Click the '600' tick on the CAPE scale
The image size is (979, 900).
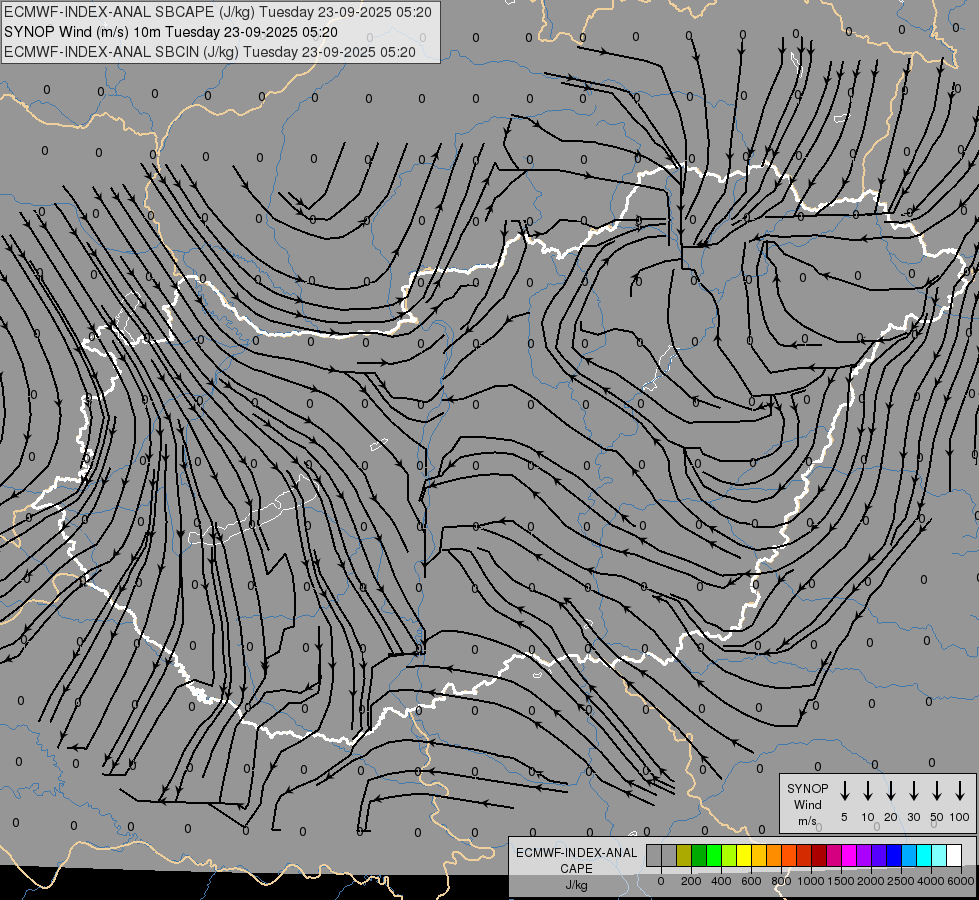751,881
